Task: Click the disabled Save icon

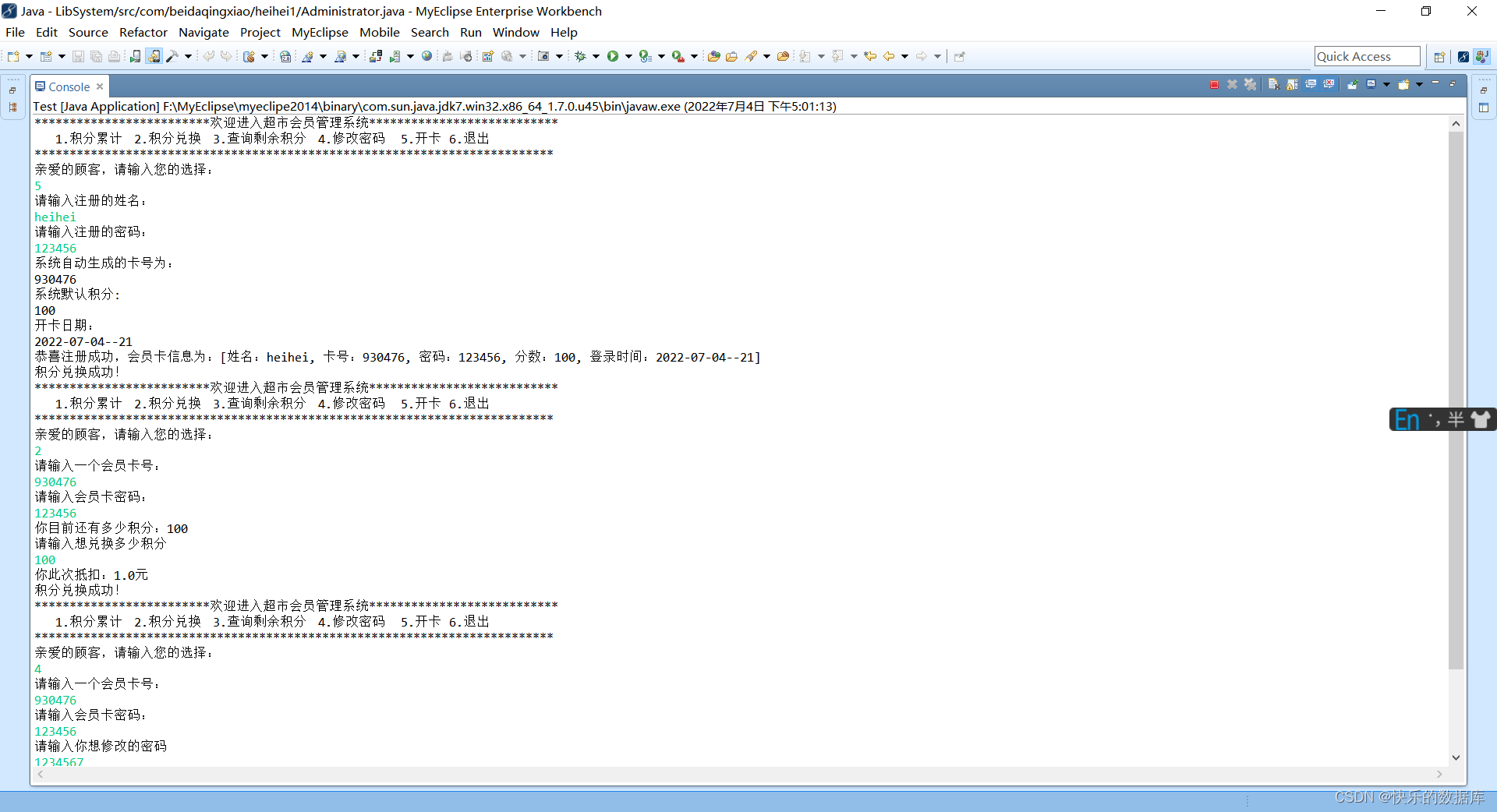Action: tap(78, 56)
